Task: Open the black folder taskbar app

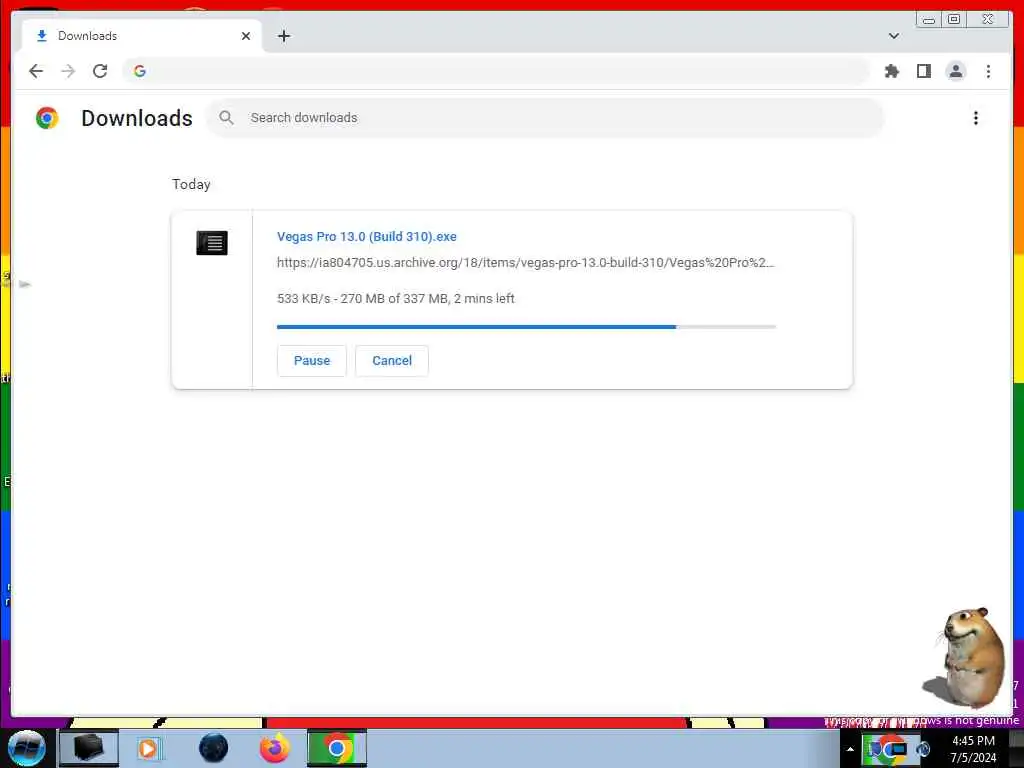Action: pyautogui.click(x=89, y=748)
